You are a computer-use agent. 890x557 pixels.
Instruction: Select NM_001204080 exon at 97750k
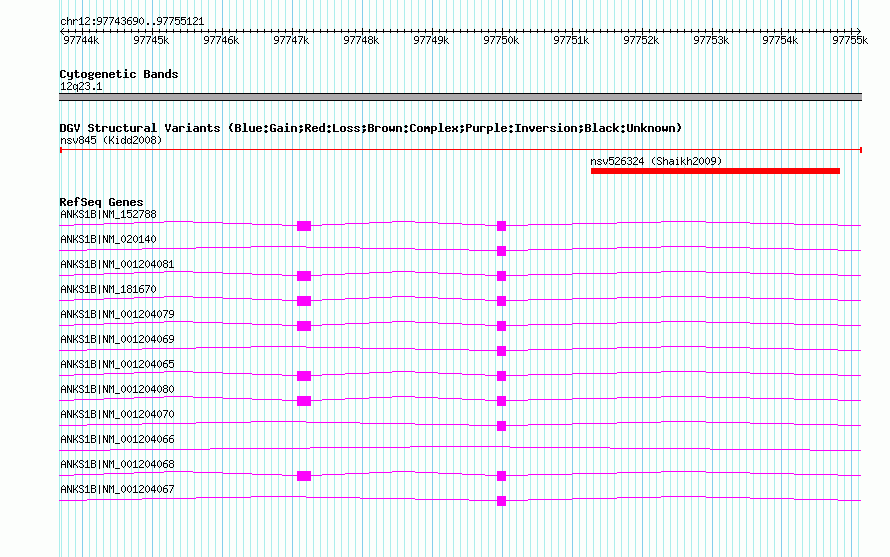click(x=501, y=401)
